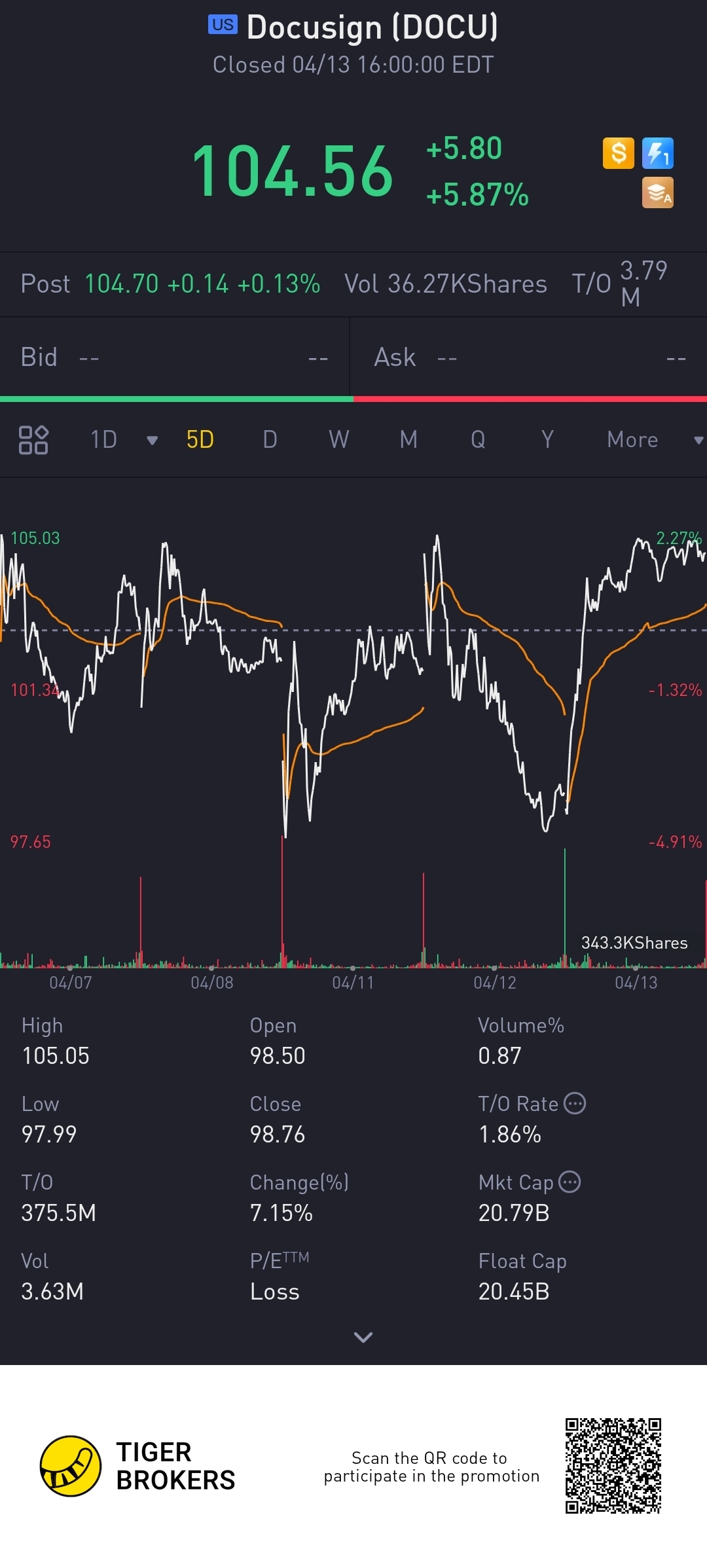
Task: Tap the Volume% 0.87 value
Action: (x=500, y=1056)
